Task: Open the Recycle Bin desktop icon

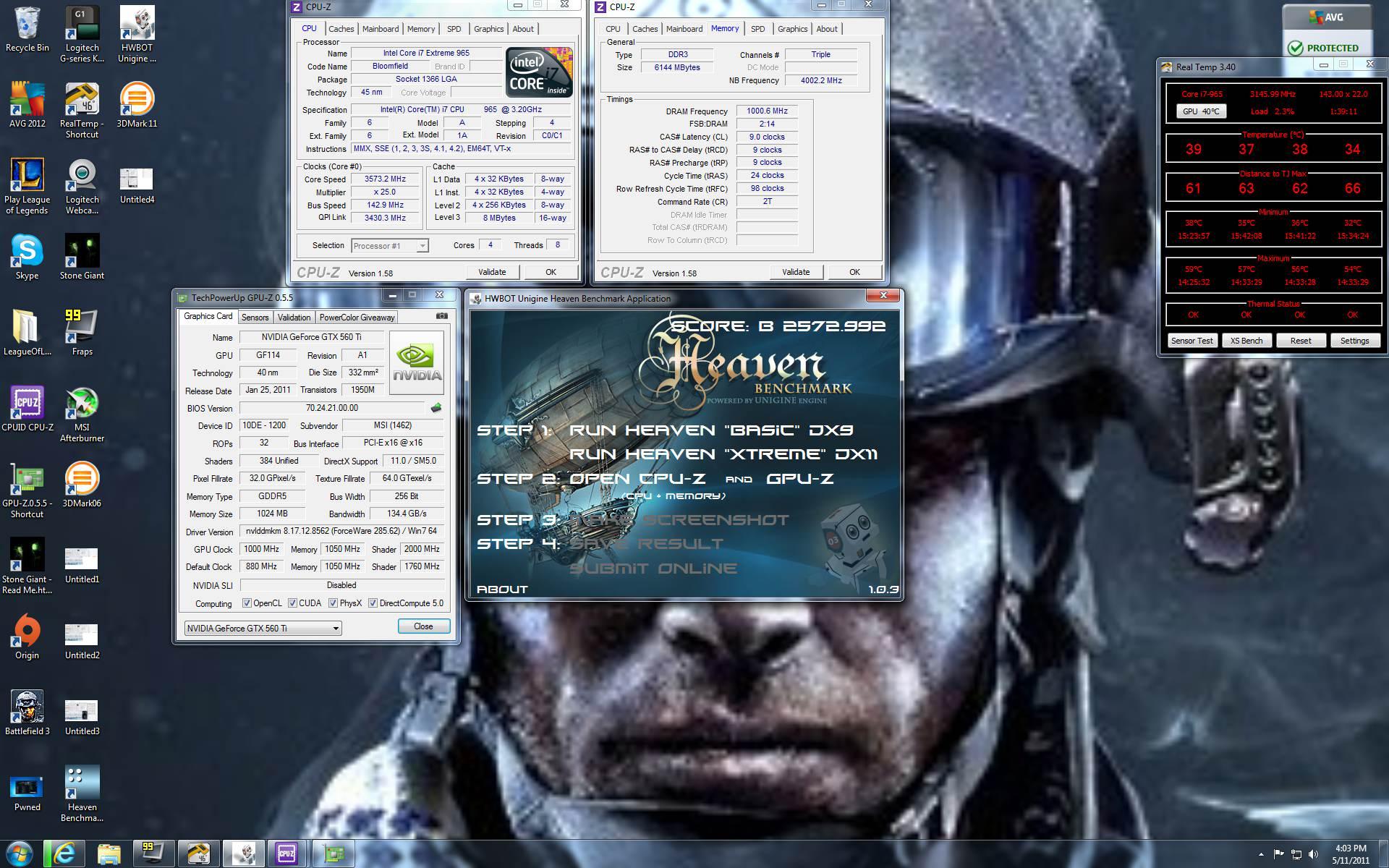Action: click(x=27, y=30)
